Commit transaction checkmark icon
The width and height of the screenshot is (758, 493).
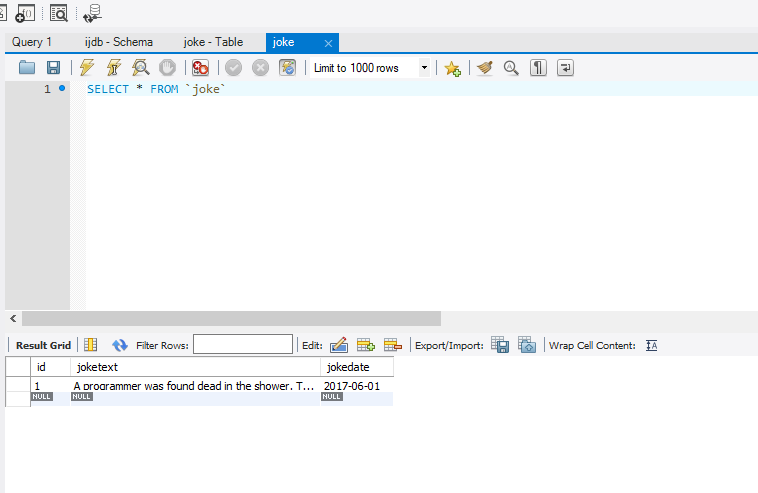tap(233, 68)
